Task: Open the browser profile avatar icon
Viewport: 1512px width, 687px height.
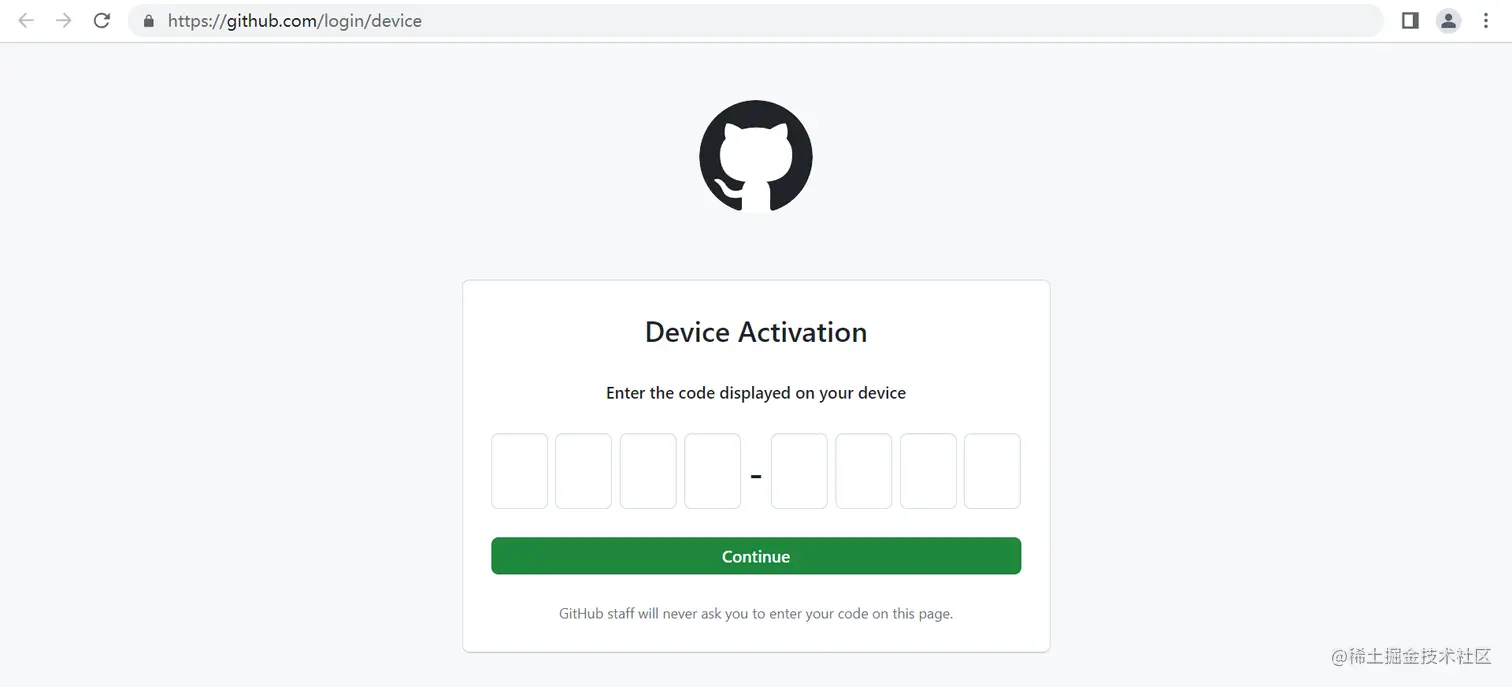Action: tap(1448, 20)
